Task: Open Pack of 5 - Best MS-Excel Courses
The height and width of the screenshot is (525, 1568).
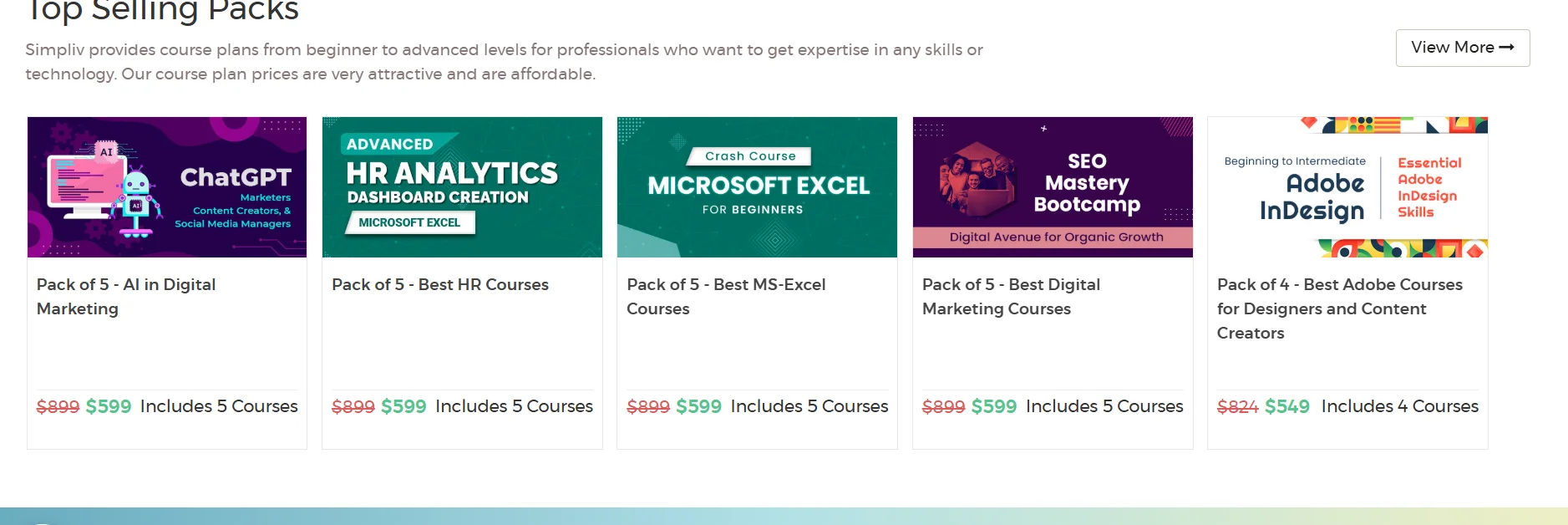Action: point(726,297)
